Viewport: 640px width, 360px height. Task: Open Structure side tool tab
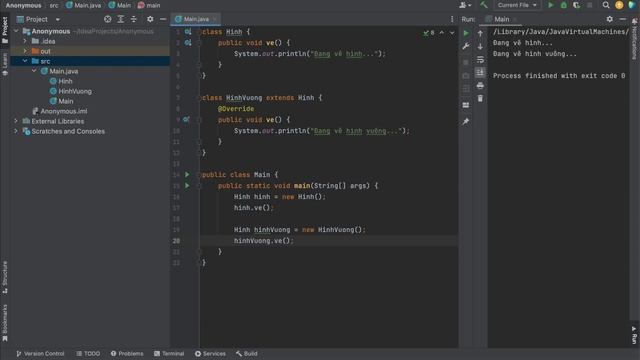pyautogui.click(x=5, y=278)
